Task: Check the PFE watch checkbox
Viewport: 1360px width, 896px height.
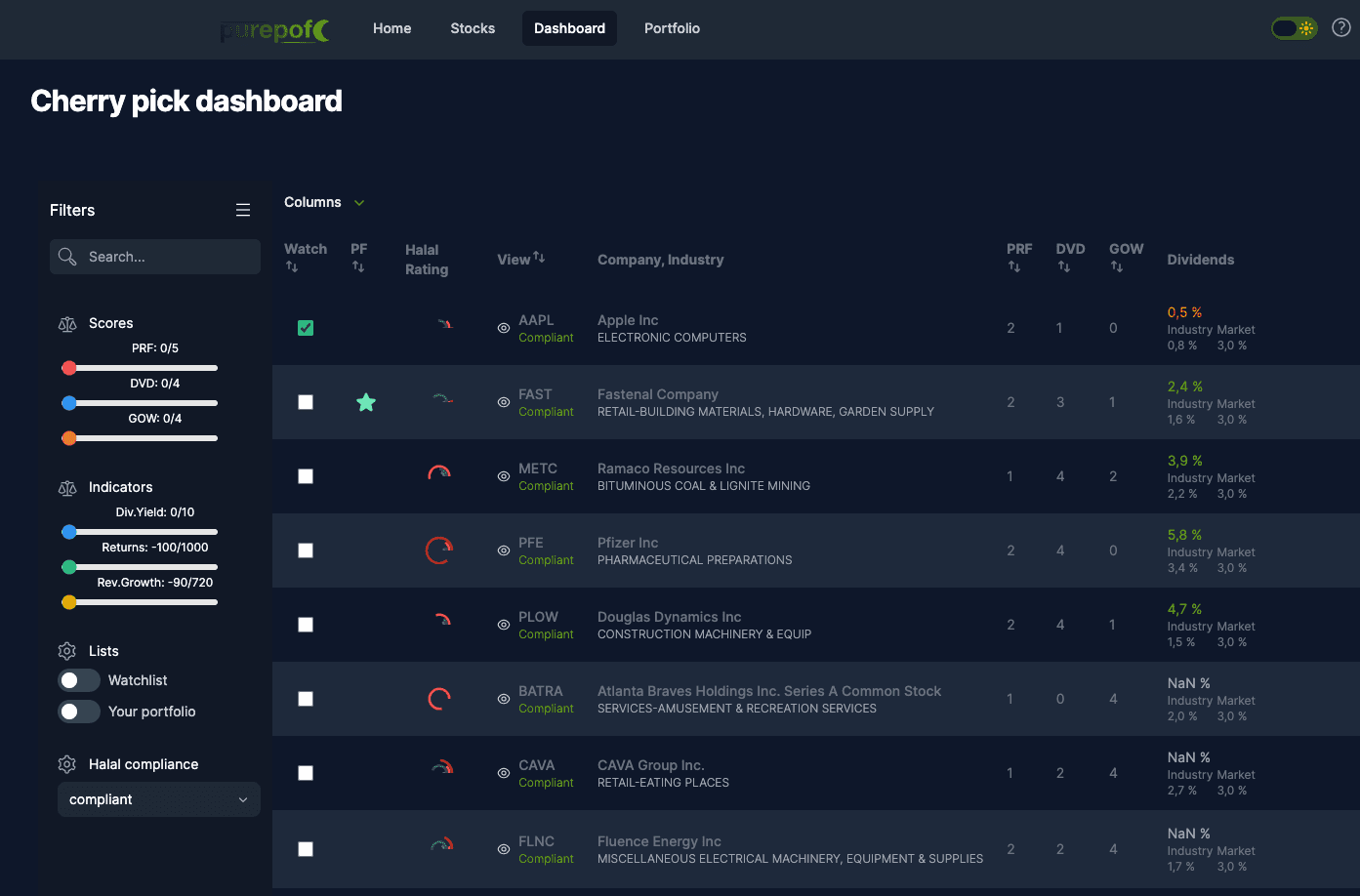Action: pos(306,550)
